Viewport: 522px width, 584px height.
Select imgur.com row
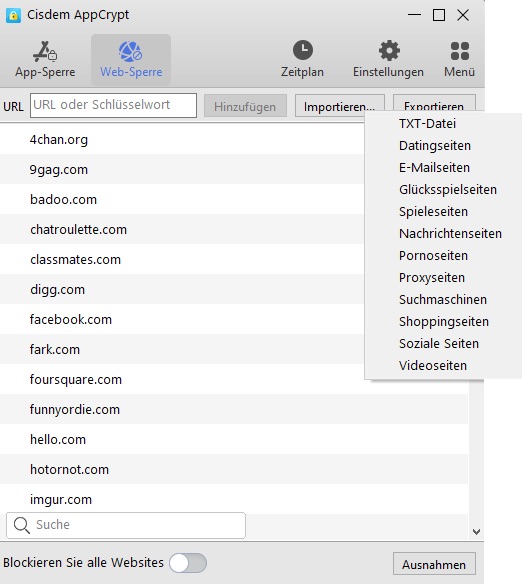(x=234, y=499)
